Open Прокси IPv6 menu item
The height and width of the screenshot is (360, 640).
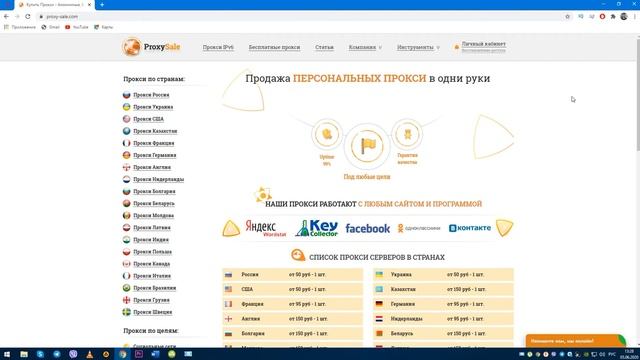[218, 47]
